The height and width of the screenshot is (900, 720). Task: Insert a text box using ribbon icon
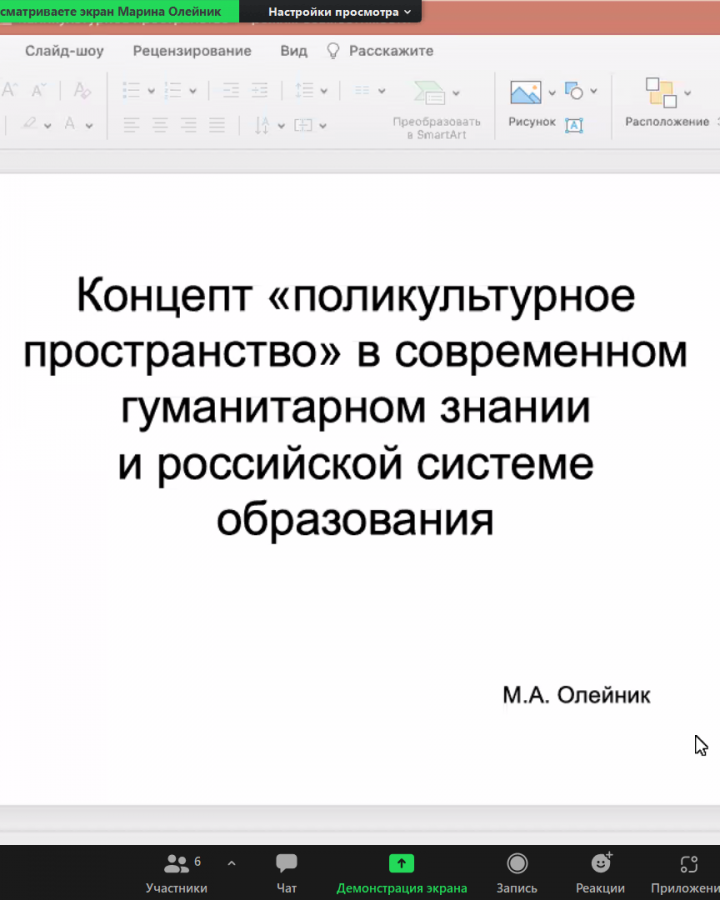tap(574, 125)
